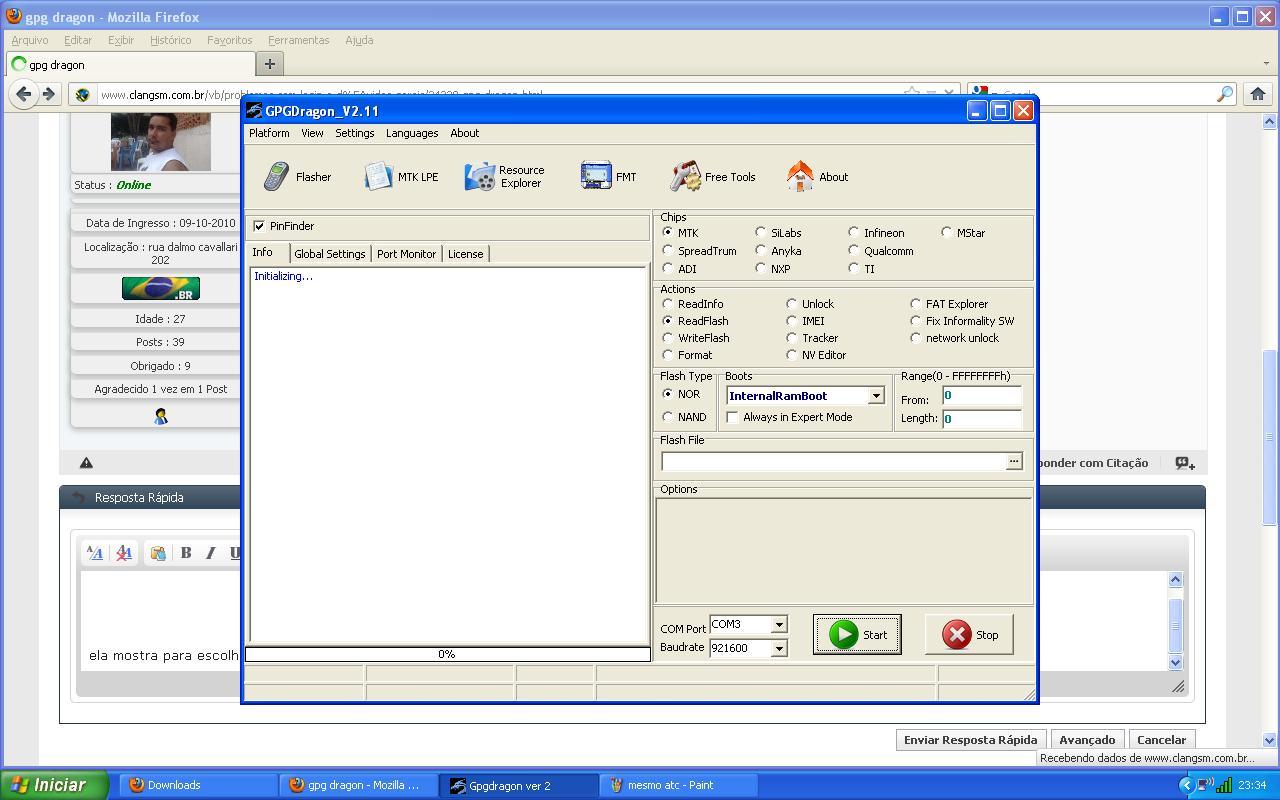Click the network signal tray icon
The image size is (1280, 800).
1223,785
